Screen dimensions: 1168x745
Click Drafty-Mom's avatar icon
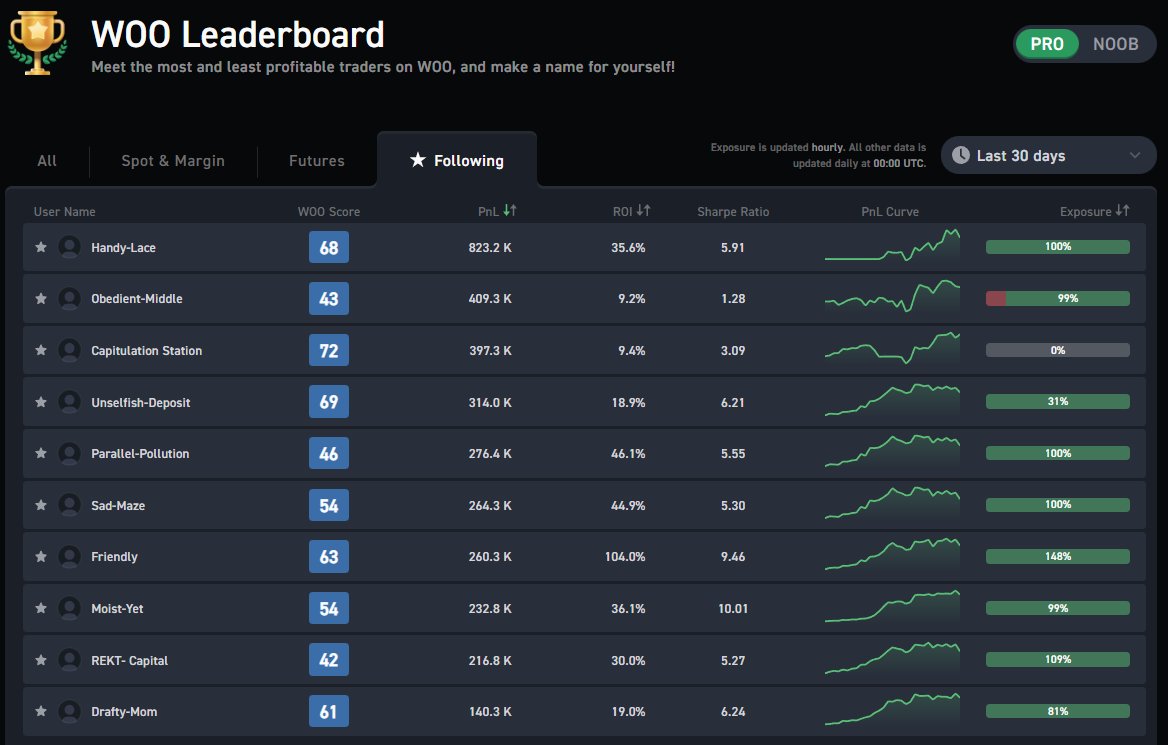pyautogui.click(x=69, y=711)
